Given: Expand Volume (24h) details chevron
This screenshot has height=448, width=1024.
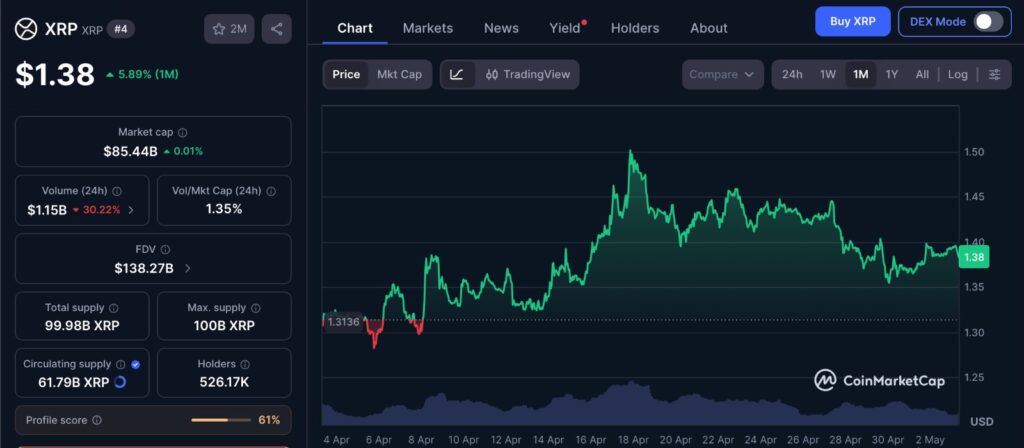Looking at the screenshot, I should pos(131,210).
